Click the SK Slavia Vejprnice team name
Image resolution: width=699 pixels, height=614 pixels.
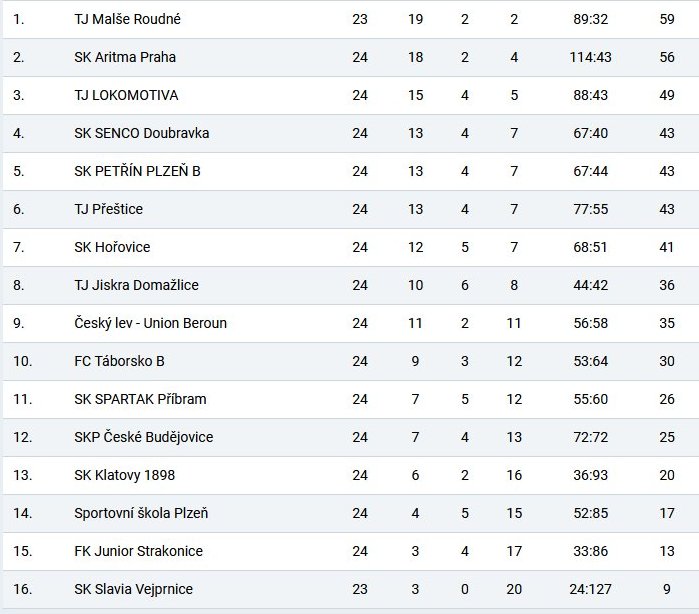click(x=134, y=589)
